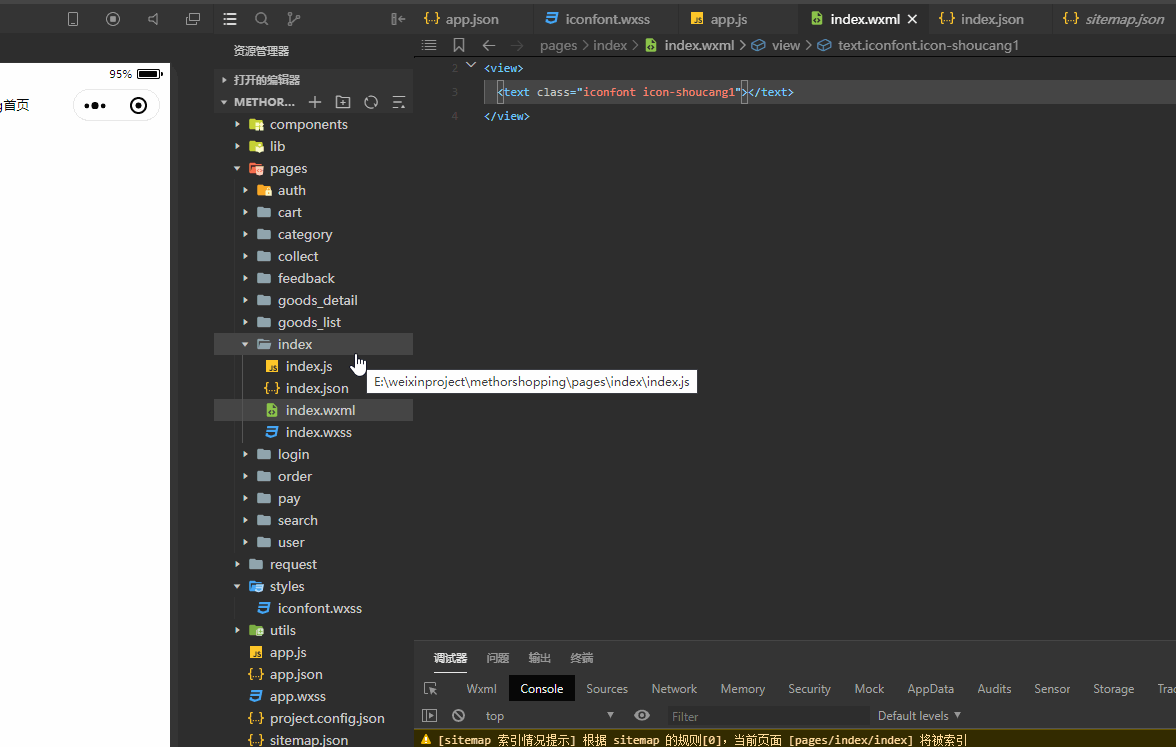
Task: Expand the components folder
Action: point(308,124)
